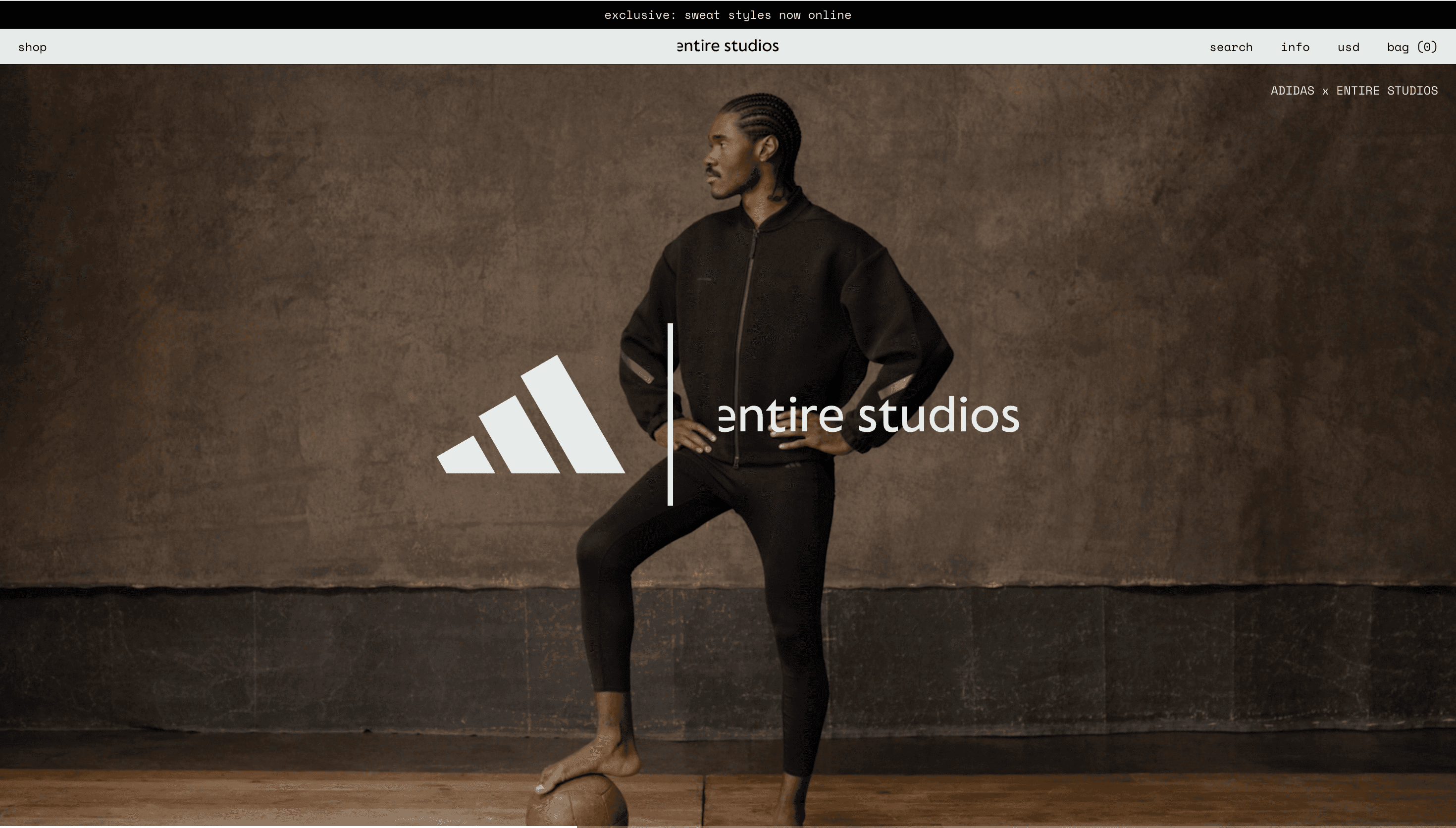Click the ADIDAS x ENTIRE STUDIOS caption

1354,91
